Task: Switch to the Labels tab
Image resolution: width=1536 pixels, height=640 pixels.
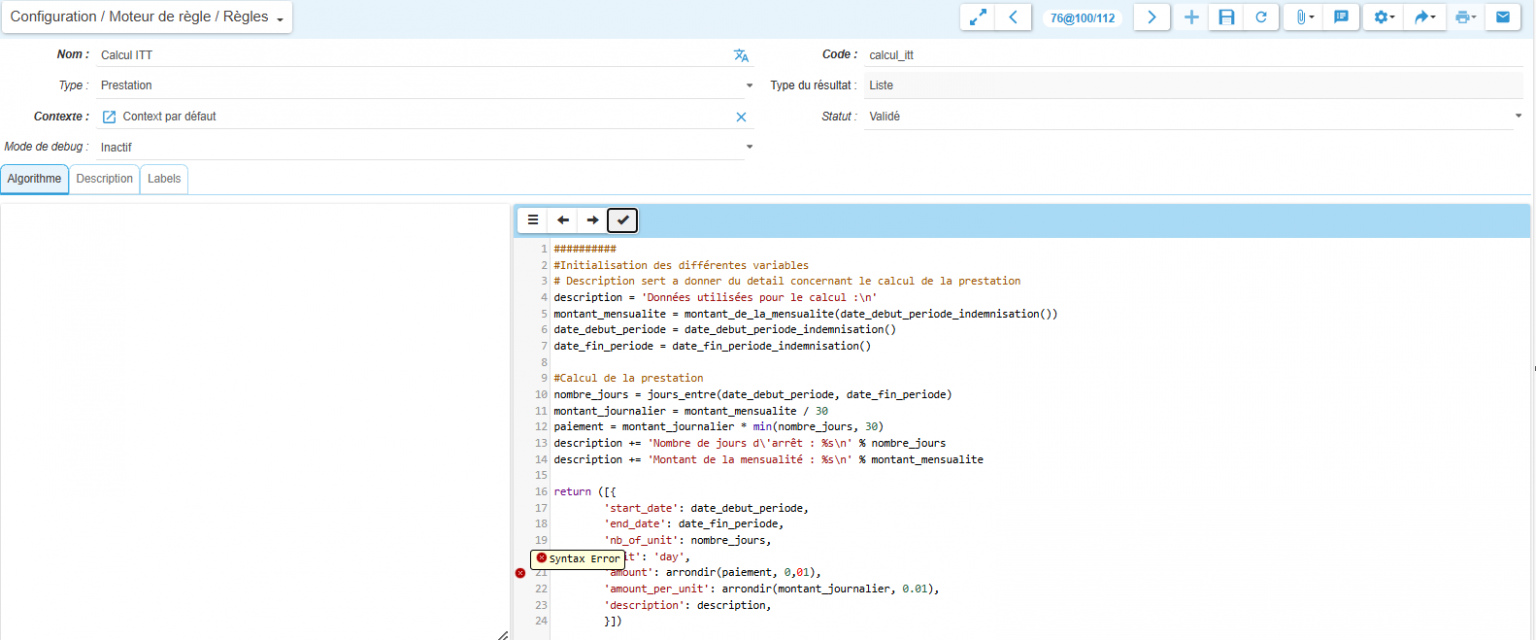Action: (164, 179)
